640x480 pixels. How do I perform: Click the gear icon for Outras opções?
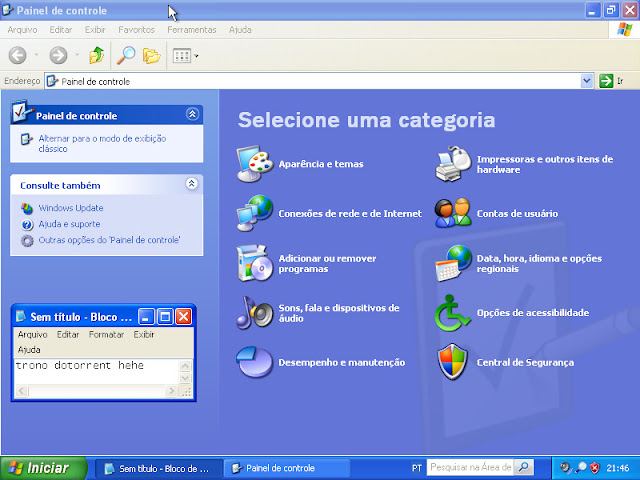[27, 240]
